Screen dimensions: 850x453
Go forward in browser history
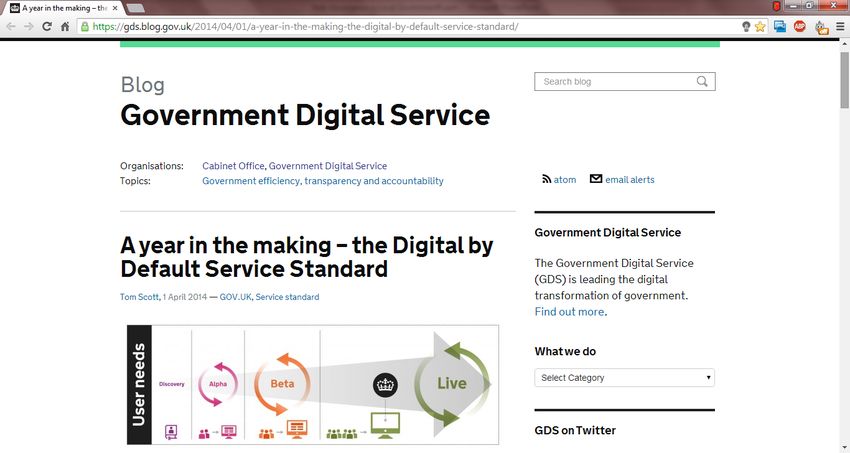(29, 27)
